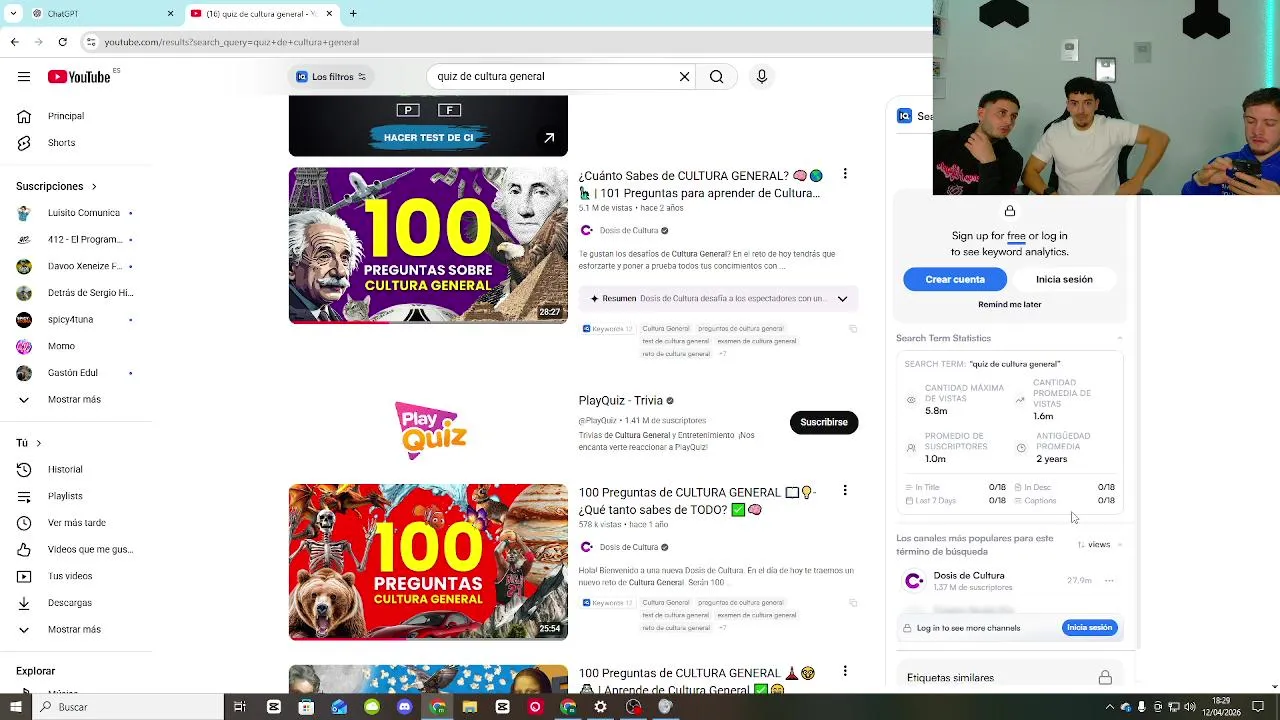Open Playlists in the sidebar
Image resolution: width=1280 pixels, height=720 pixels.
pyautogui.click(x=65, y=496)
